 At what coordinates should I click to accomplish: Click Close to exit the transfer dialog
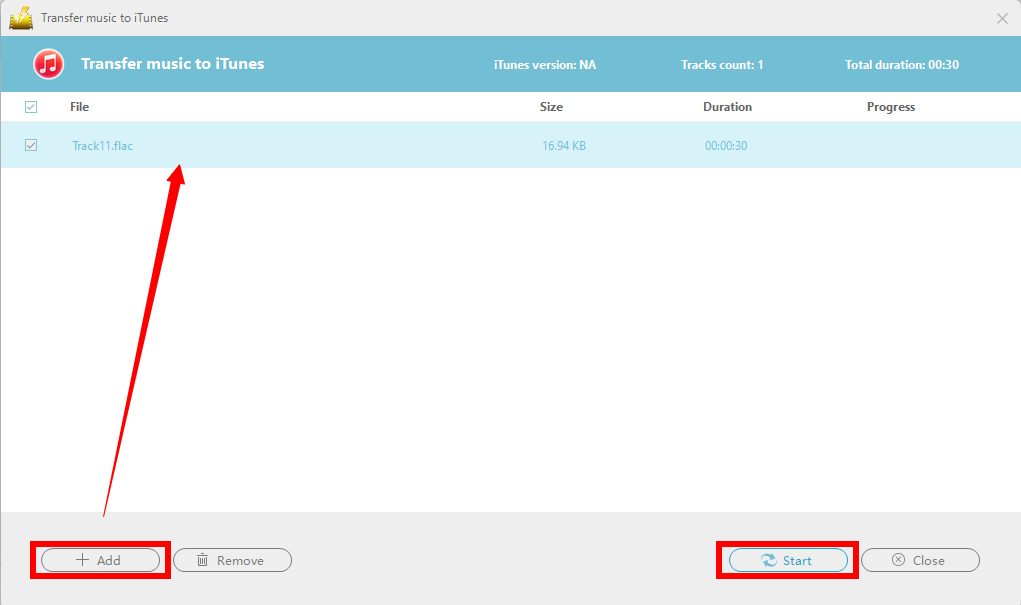tap(919, 560)
